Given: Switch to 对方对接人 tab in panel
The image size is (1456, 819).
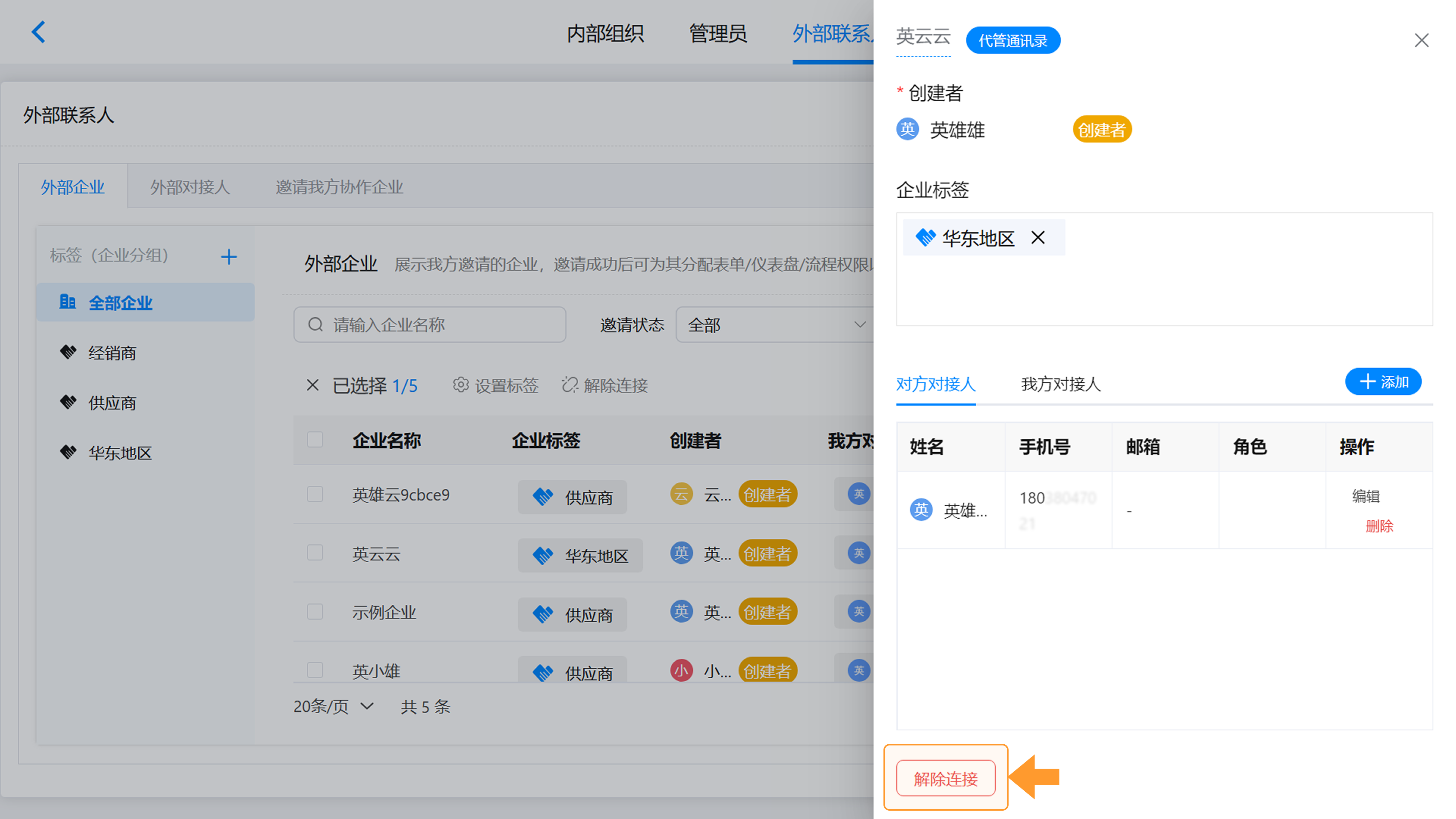Looking at the screenshot, I should pos(936,384).
